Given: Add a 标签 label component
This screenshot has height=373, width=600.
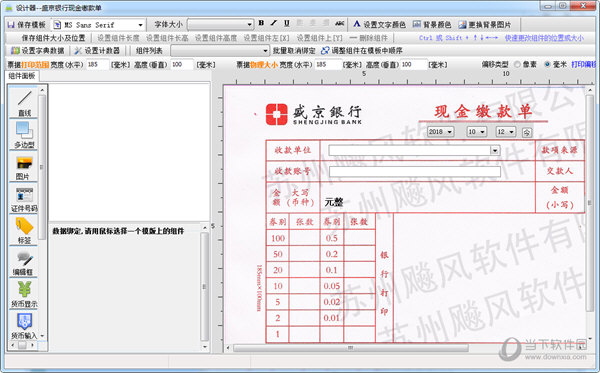Looking at the screenshot, I should pyautogui.click(x=24, y=230).
